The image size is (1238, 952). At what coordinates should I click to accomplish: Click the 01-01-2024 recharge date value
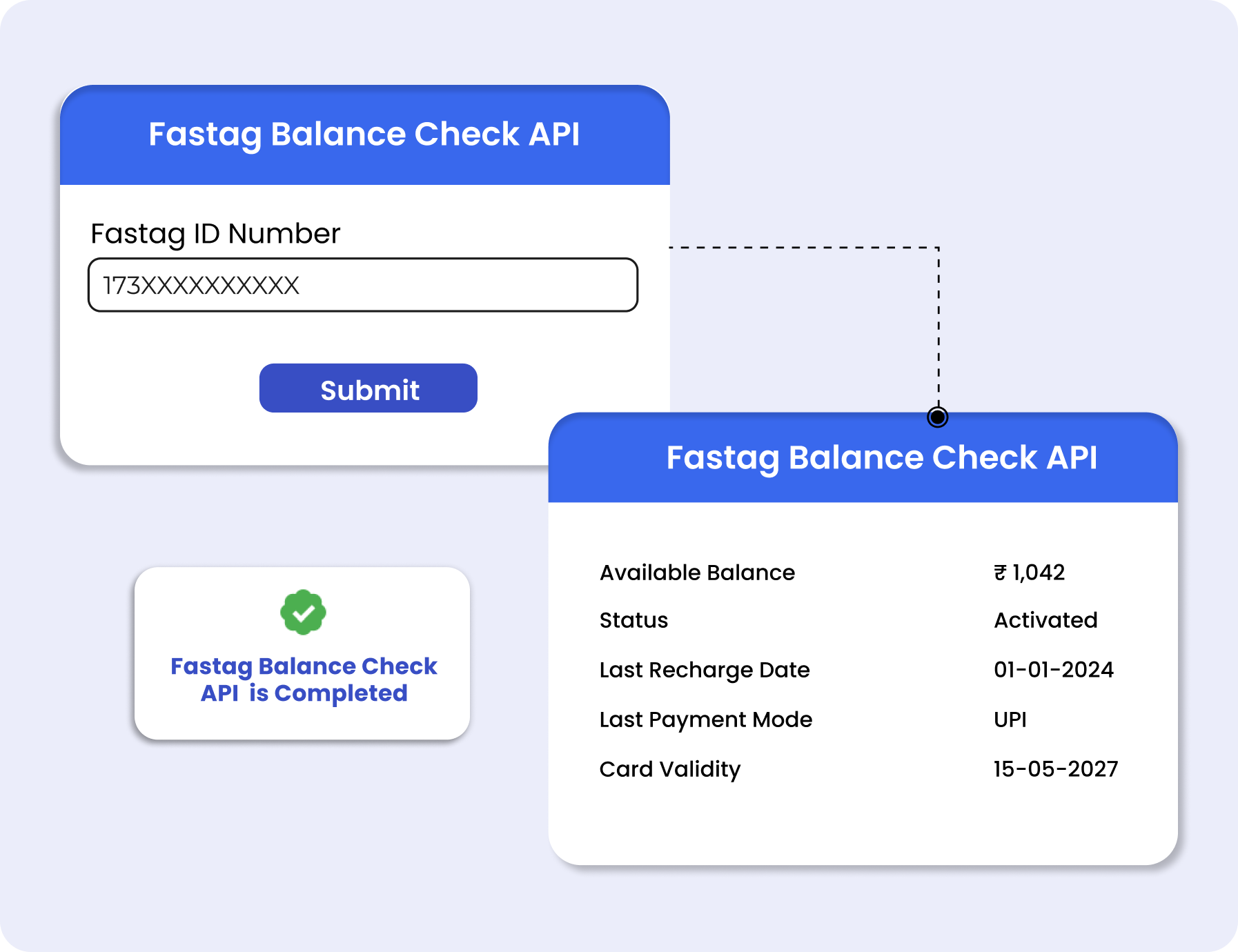tap(1053, 670)
